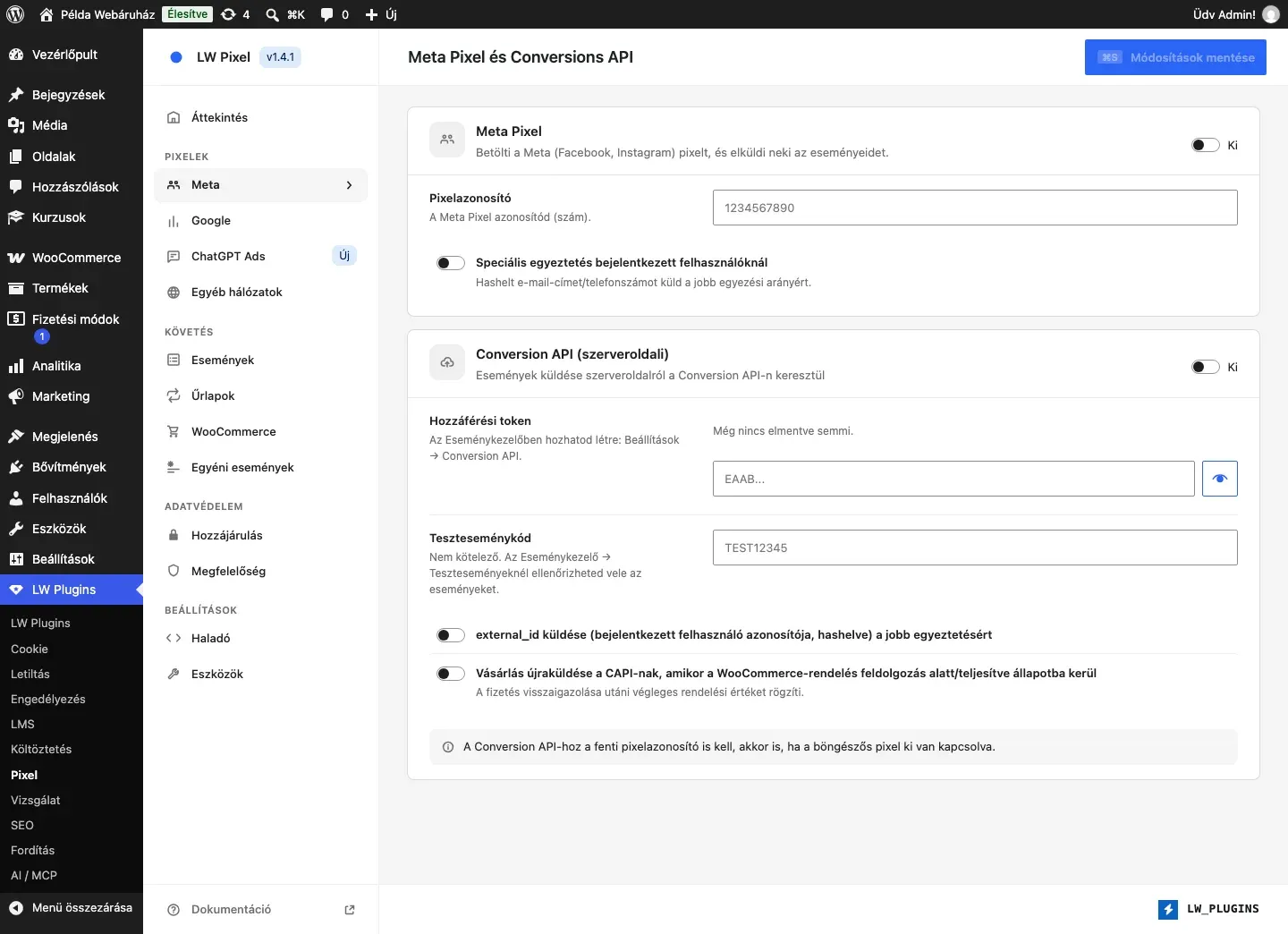Image resolution: width=1288 pixels, height=934 pixels.
Task: Toggle Vásárlás újraküldése a CAPI-nak switch
Action: click(x=451, y=674)
